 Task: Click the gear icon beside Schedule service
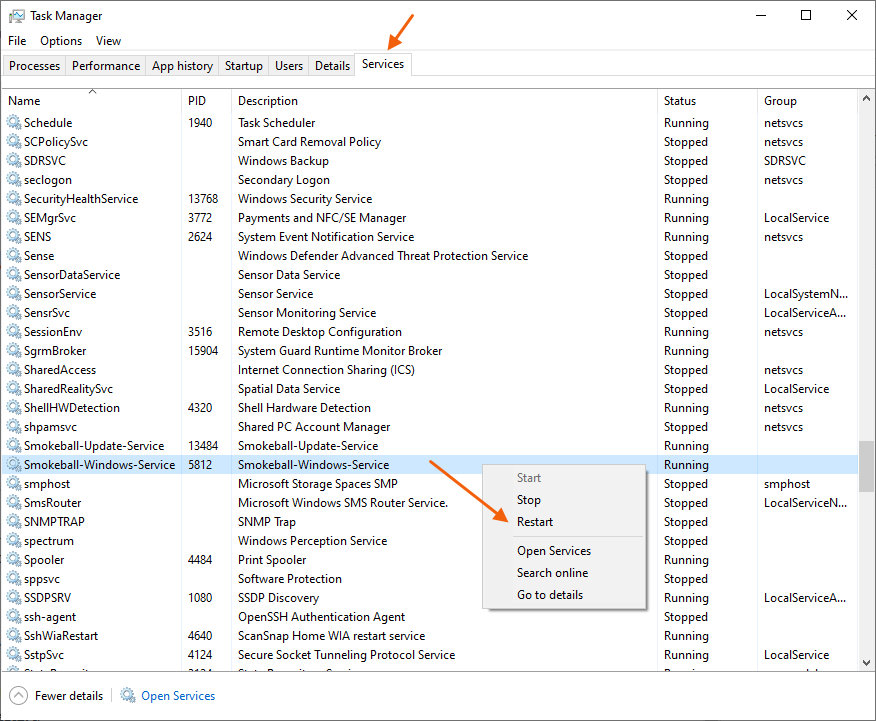point(14,123)
